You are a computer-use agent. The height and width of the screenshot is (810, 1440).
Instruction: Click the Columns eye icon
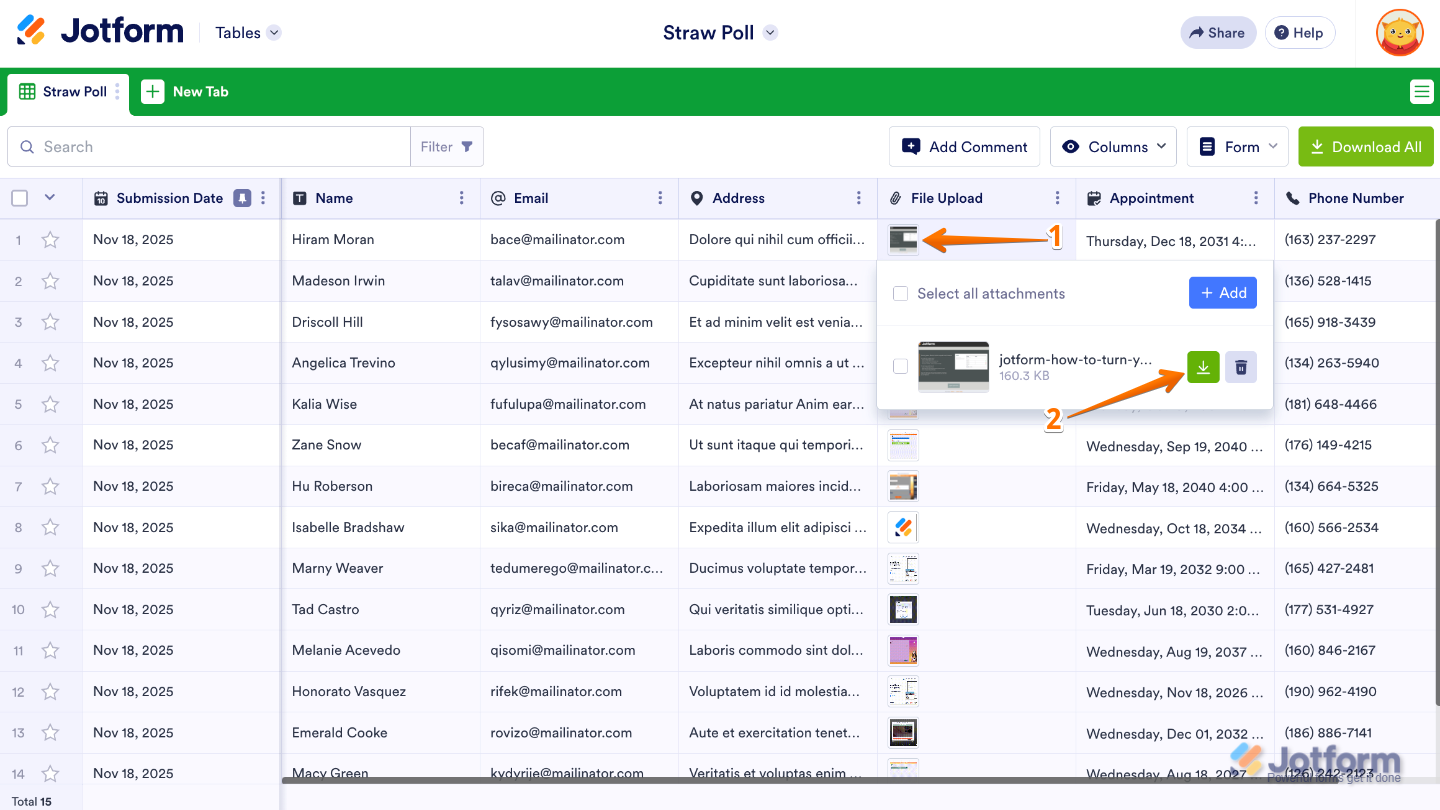click(1072, 146)
